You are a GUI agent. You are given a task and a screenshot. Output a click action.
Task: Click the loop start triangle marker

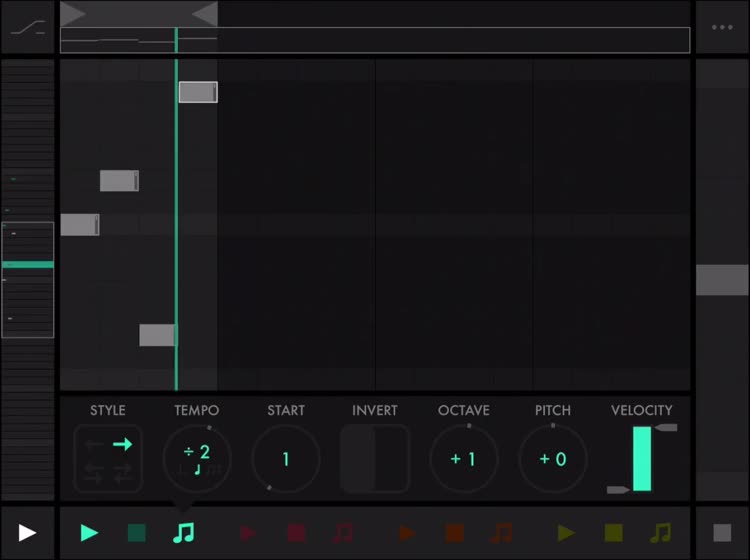[73, 13]
